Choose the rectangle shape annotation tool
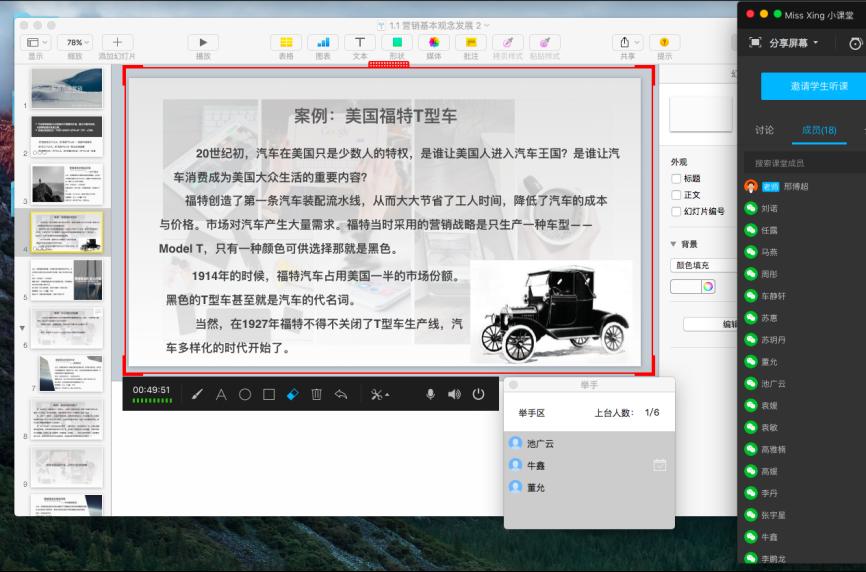The width and height of the screenshot is (866, 572). click(269, 394)
